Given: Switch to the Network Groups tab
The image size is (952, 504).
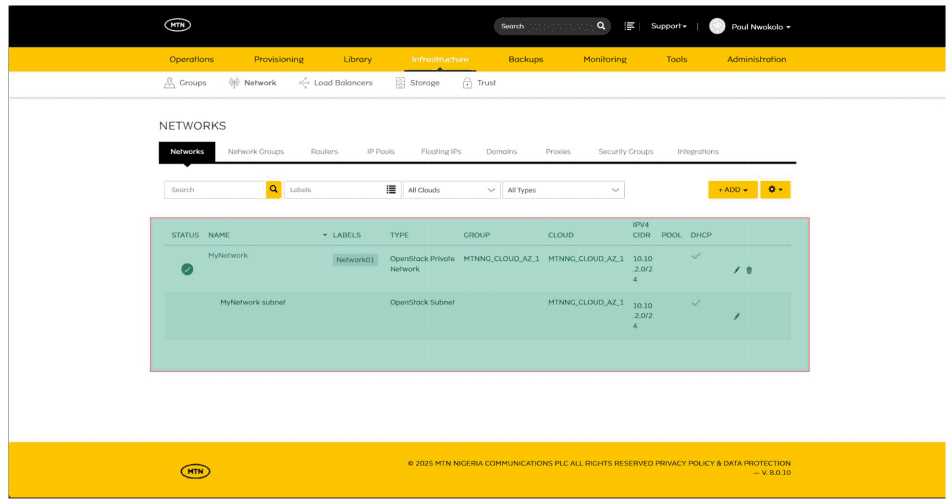Looking at the screenshot, I should 256,152.
